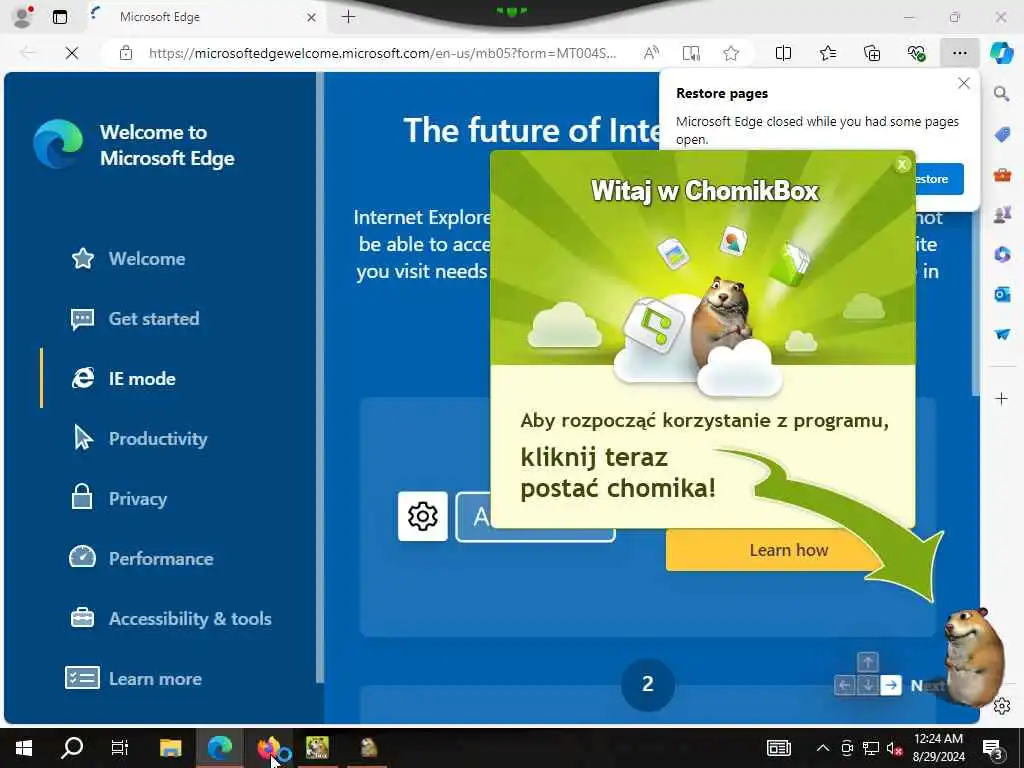
Task: Click the step 2 circle indicator
Action: click(647, 684)
